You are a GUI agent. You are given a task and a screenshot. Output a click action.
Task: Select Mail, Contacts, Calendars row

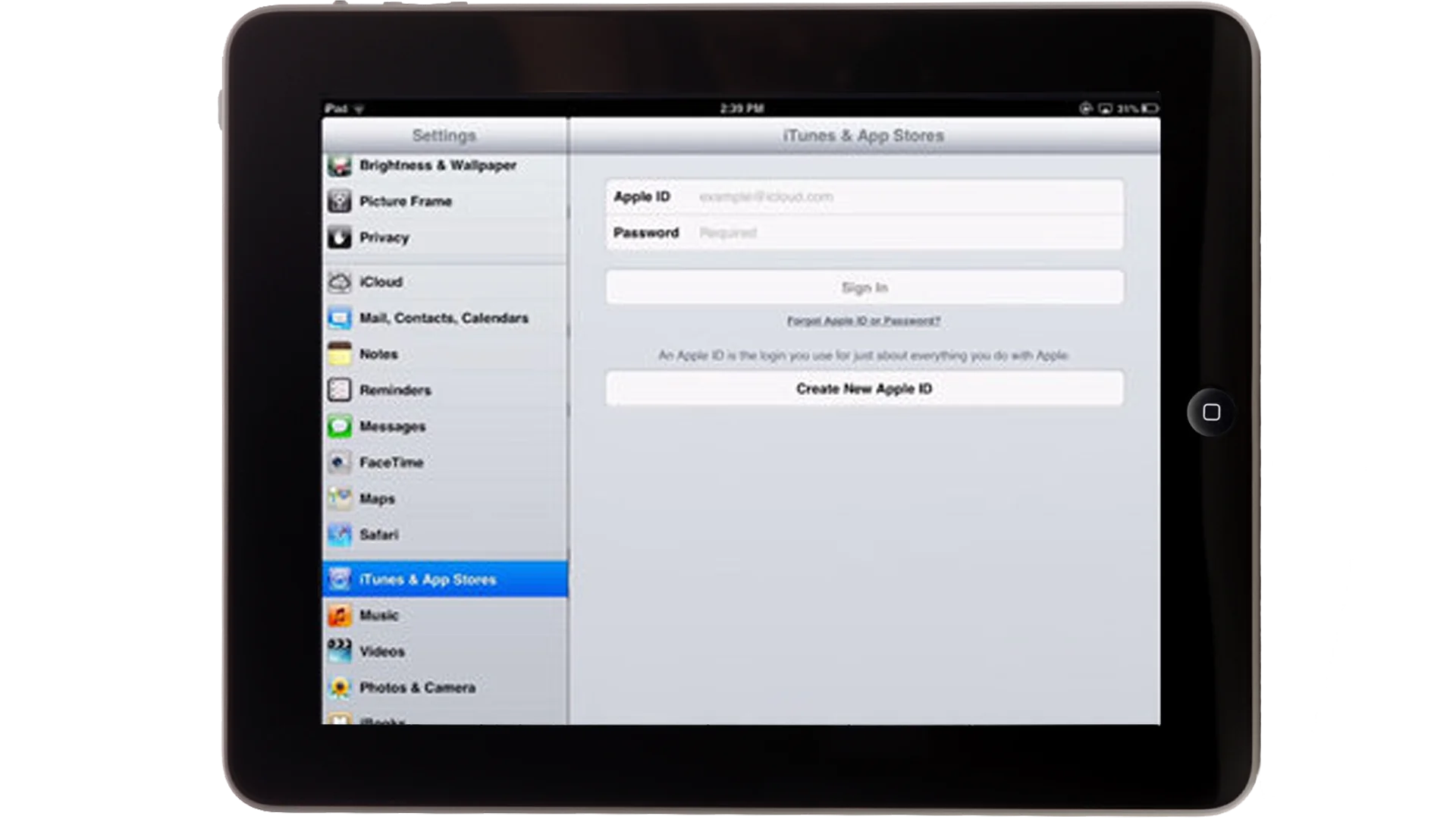click(x=445, y=318)
